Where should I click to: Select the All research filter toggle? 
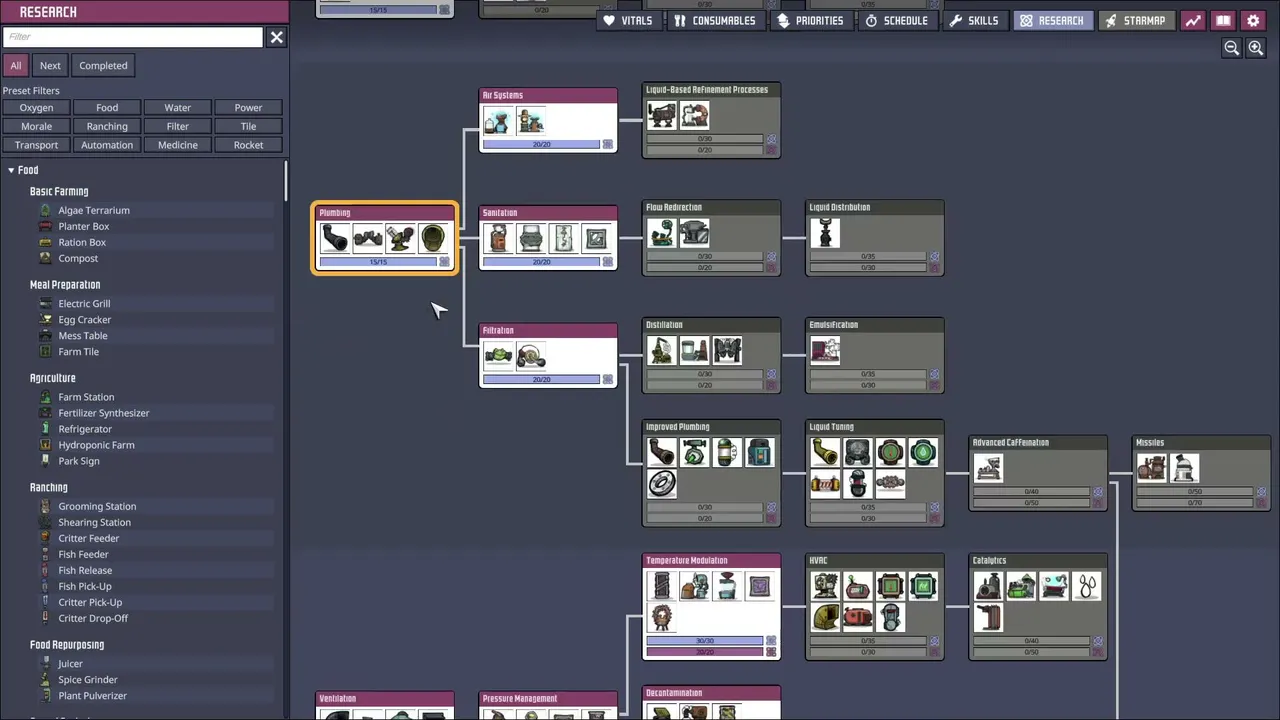(16, 65)
